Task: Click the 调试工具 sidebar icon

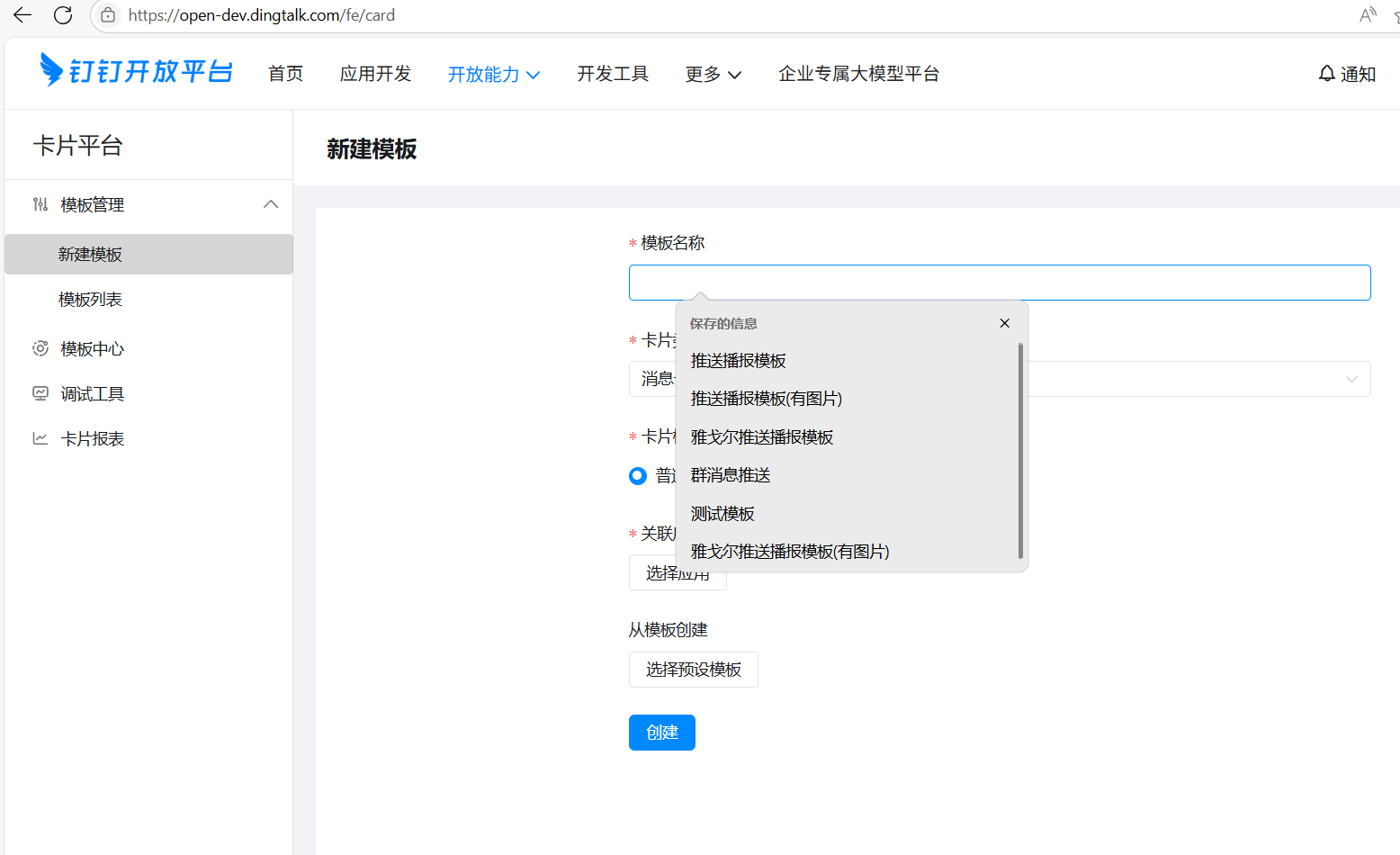Action: 40,393
